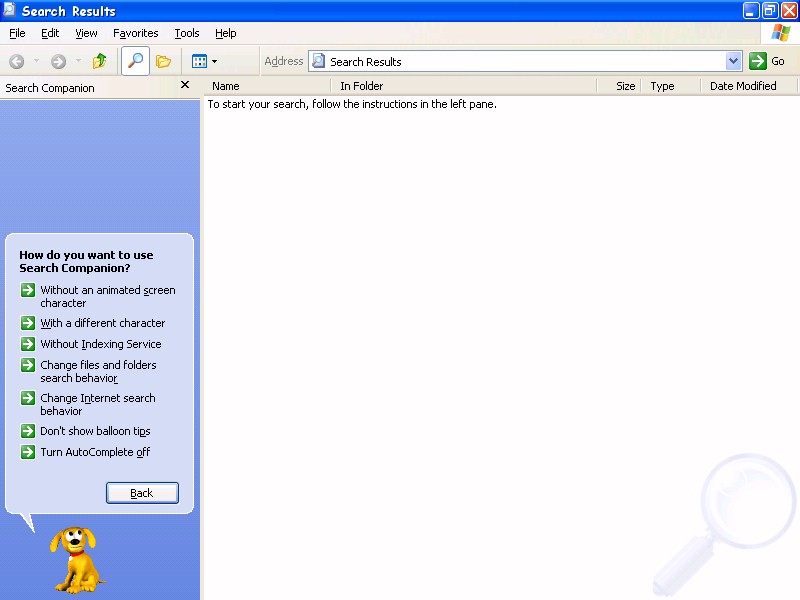Click the Back button in Search Companion
The height and width of the screenshot is (600, 800).
click(x=142, y=493)
